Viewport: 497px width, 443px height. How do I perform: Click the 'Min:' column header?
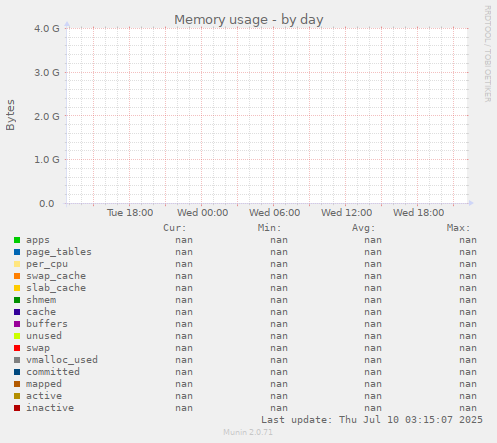(x=269, y=228)
